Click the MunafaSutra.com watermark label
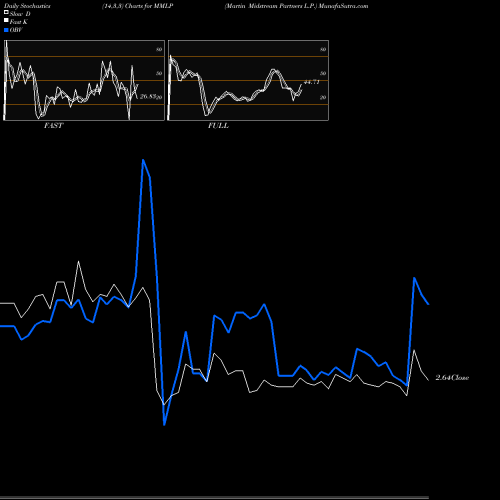Viewport: 500px width, 500px height. [343, 6]
